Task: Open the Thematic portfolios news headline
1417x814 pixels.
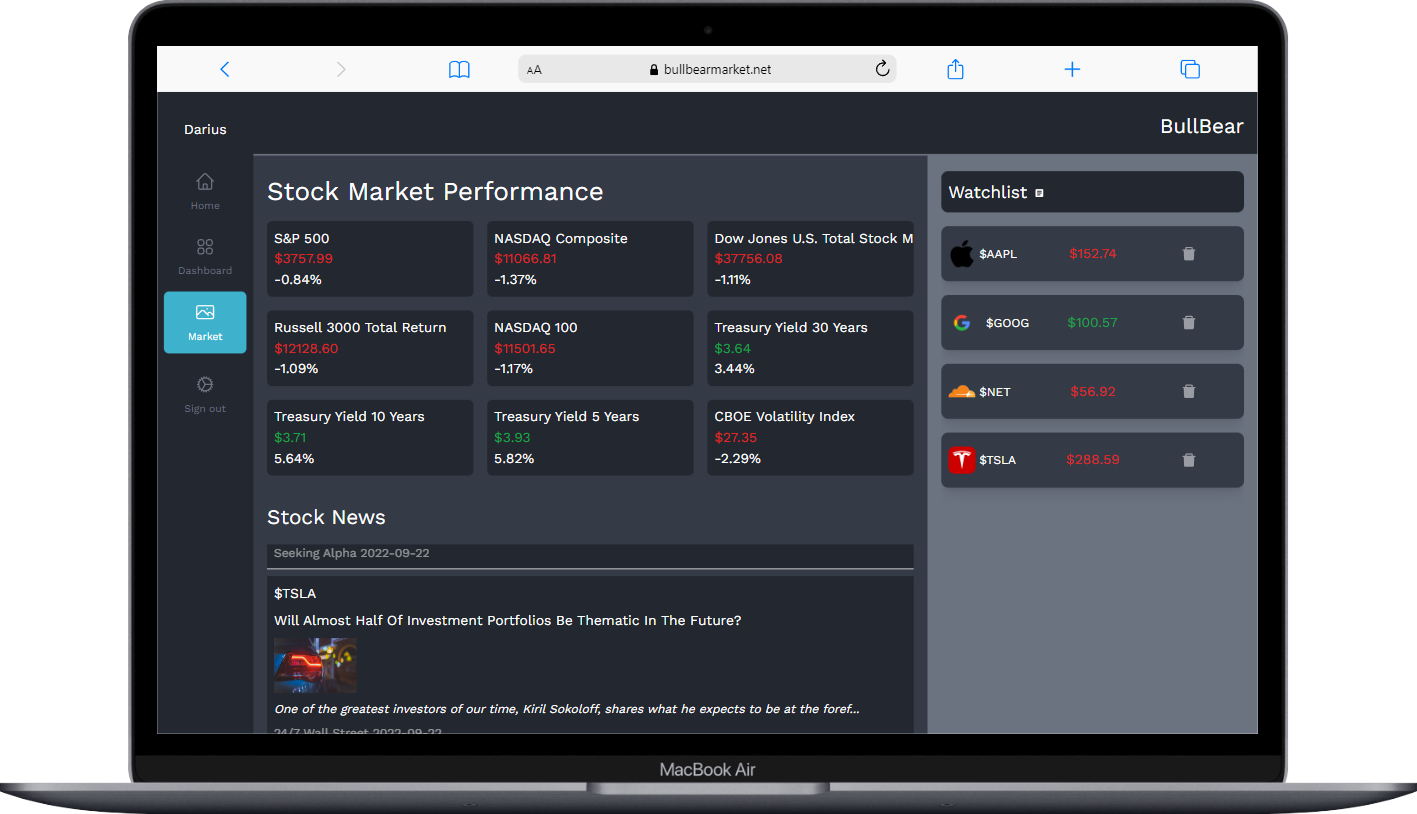Action: (508, 621)
